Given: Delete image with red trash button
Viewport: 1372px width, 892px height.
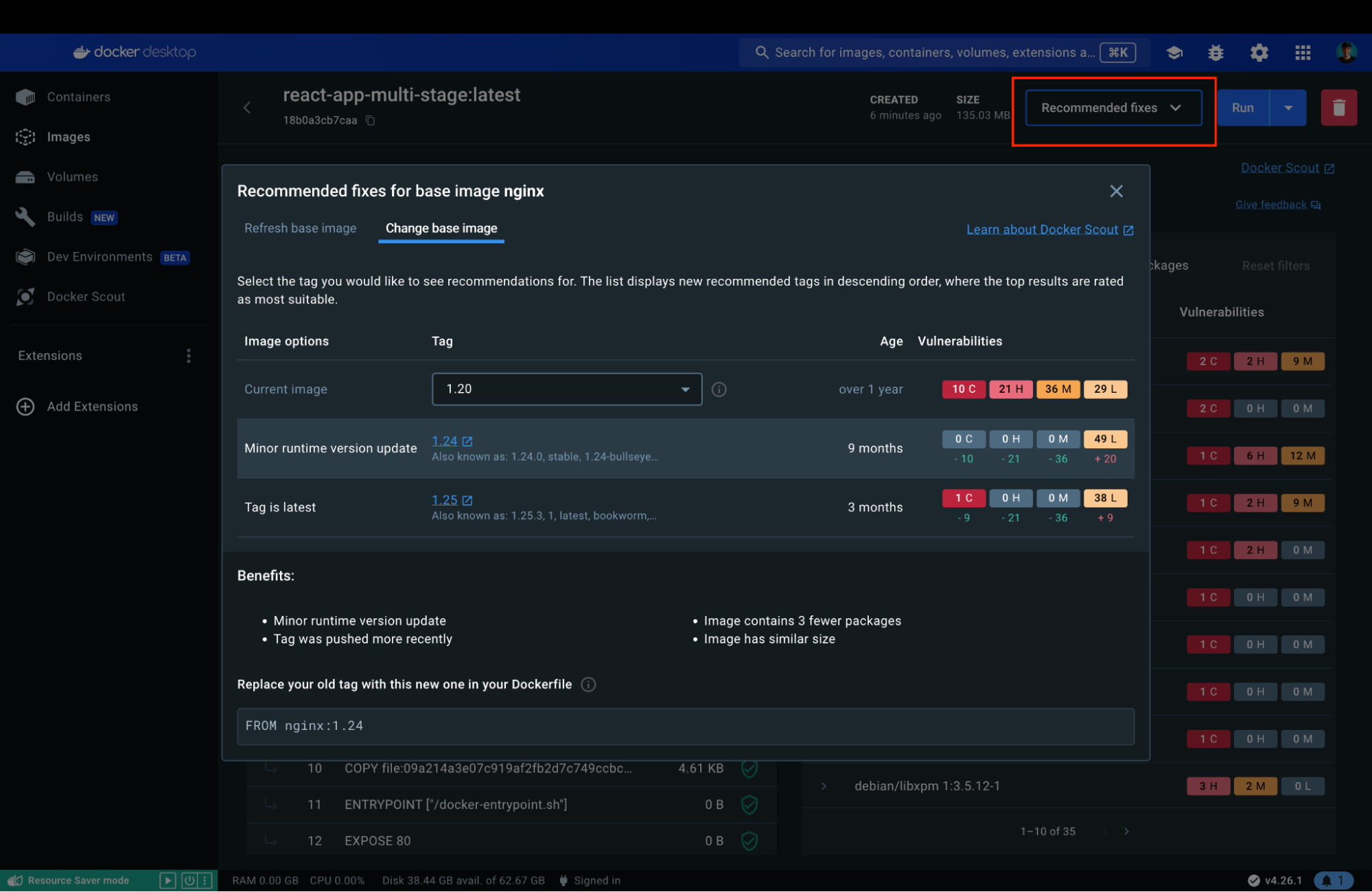Looking at the screenshot, I should tap(1338, 108).
